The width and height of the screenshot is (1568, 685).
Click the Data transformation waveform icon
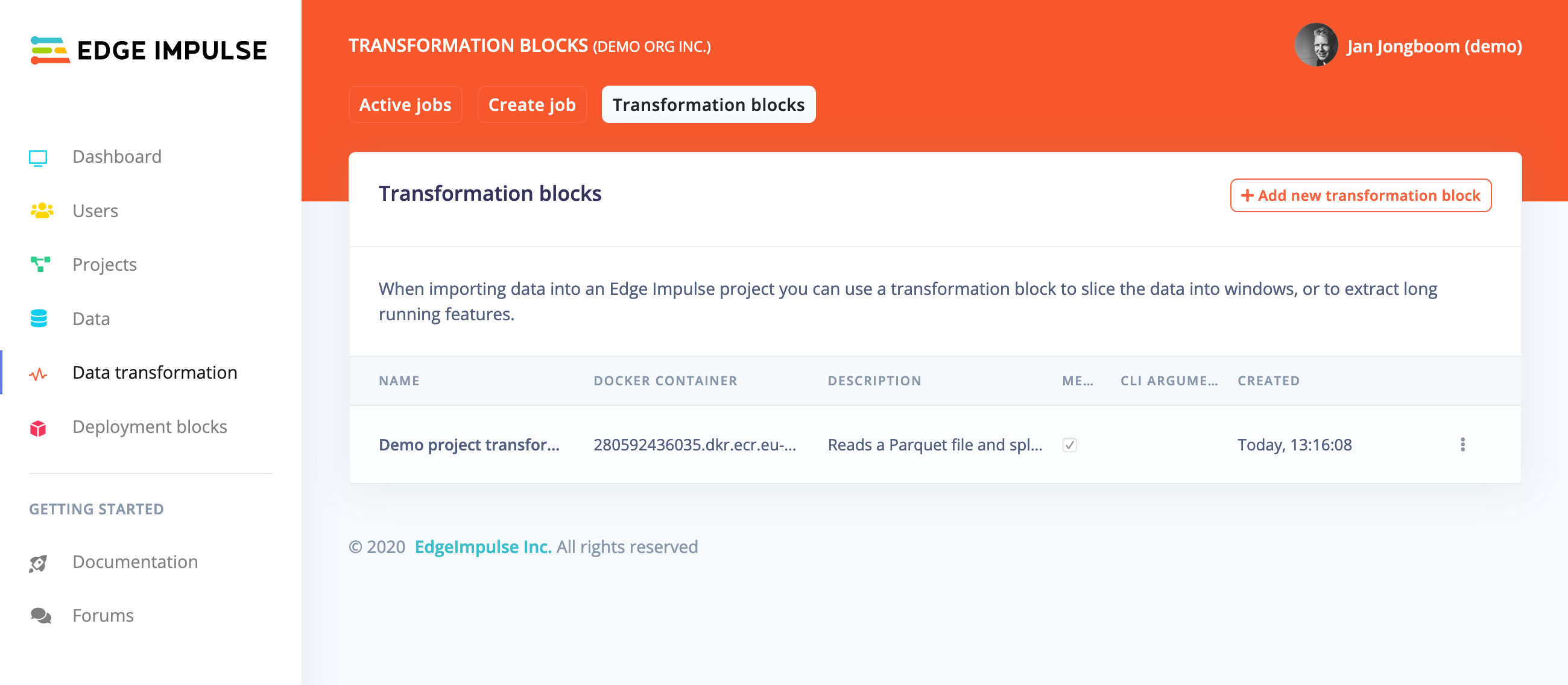tap(39, 373)
